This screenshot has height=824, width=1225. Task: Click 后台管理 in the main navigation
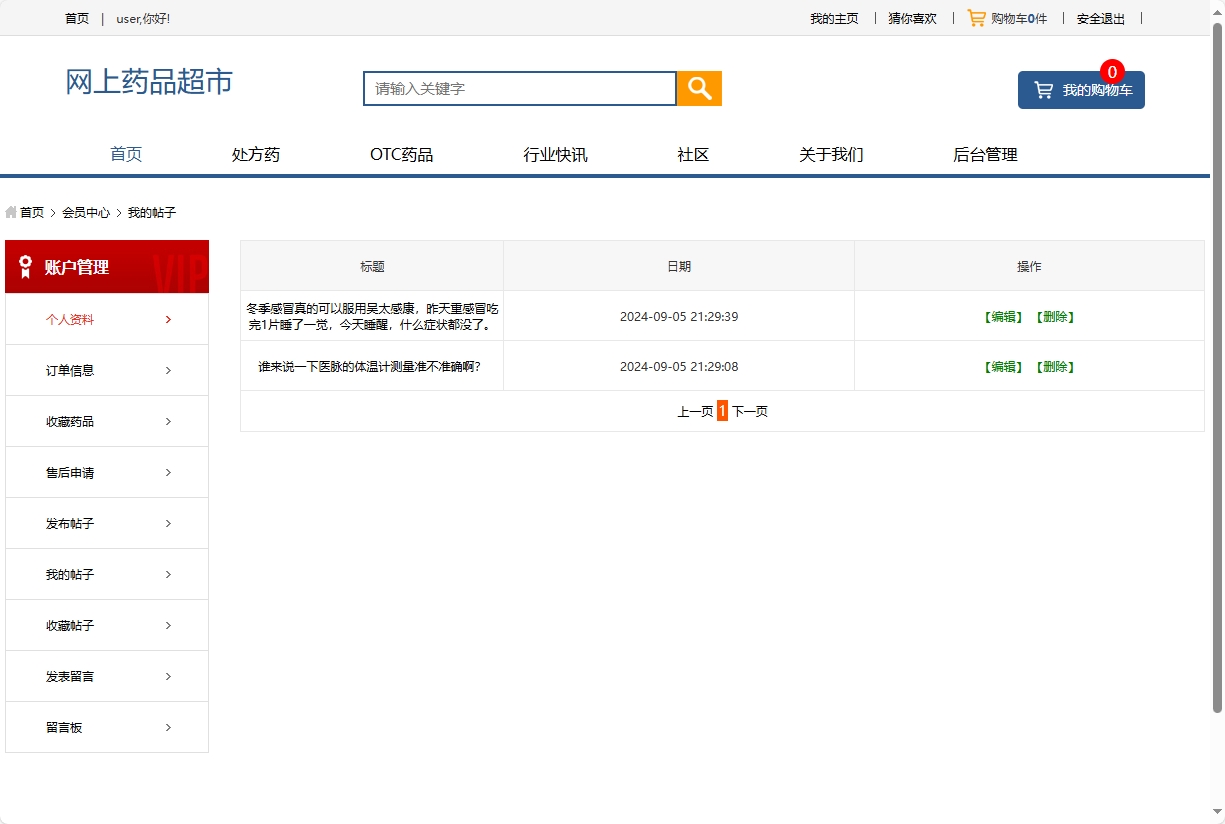986,154
